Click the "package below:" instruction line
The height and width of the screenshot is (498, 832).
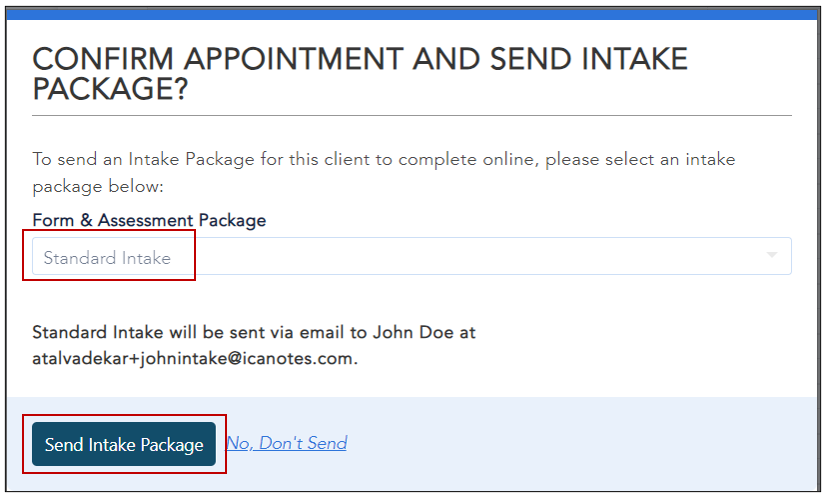coord(97,186)
